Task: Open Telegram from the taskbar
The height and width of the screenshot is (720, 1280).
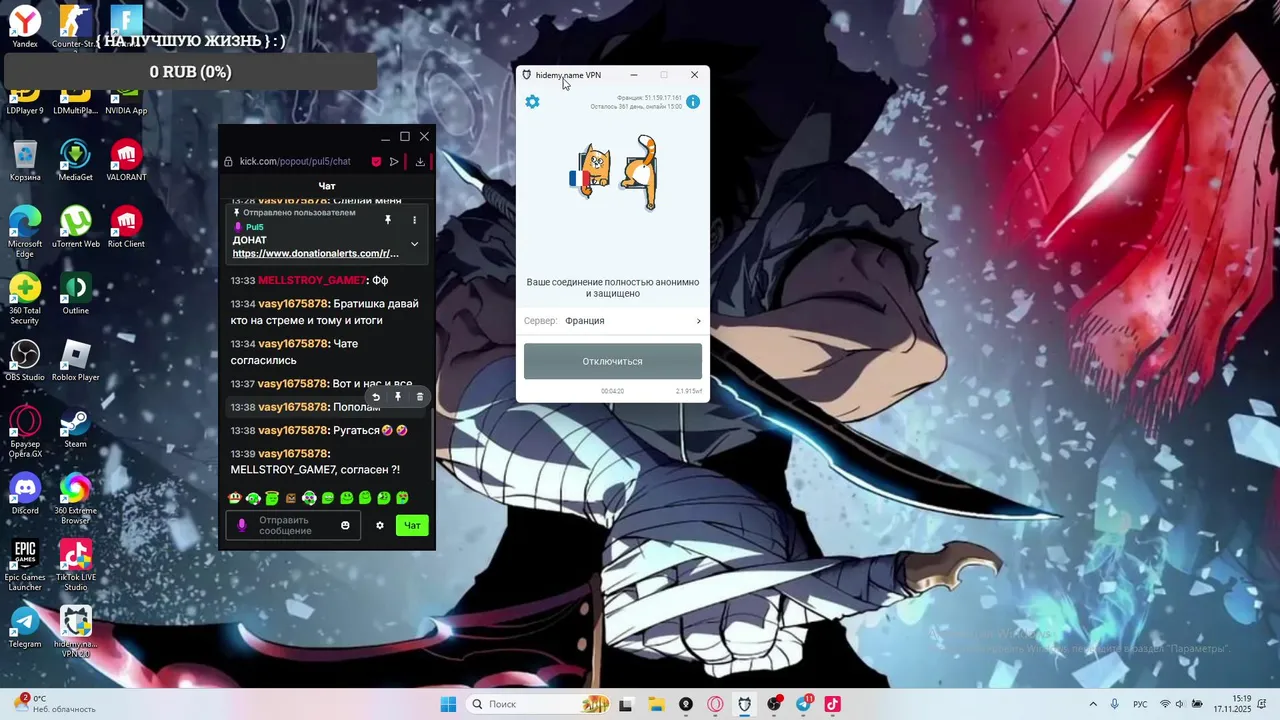Action: (x=804, y=704)
